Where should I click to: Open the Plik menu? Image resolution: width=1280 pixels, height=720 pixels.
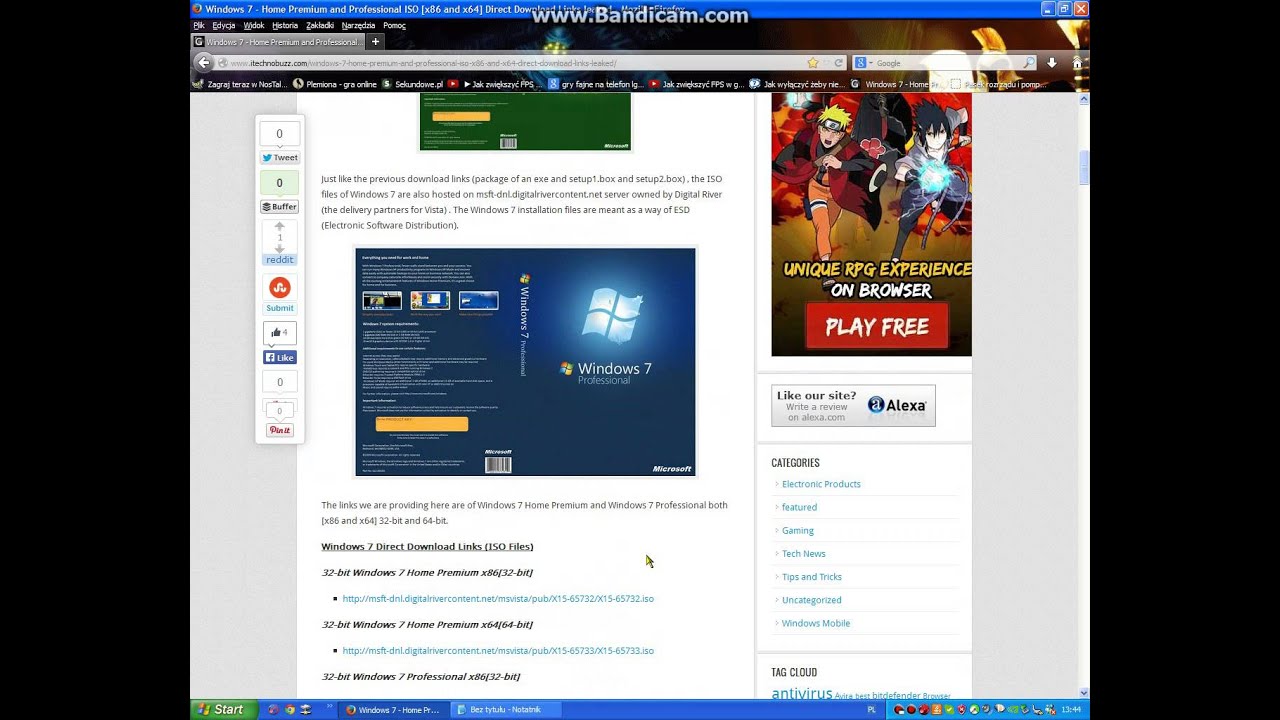click(x=199, y=25)
